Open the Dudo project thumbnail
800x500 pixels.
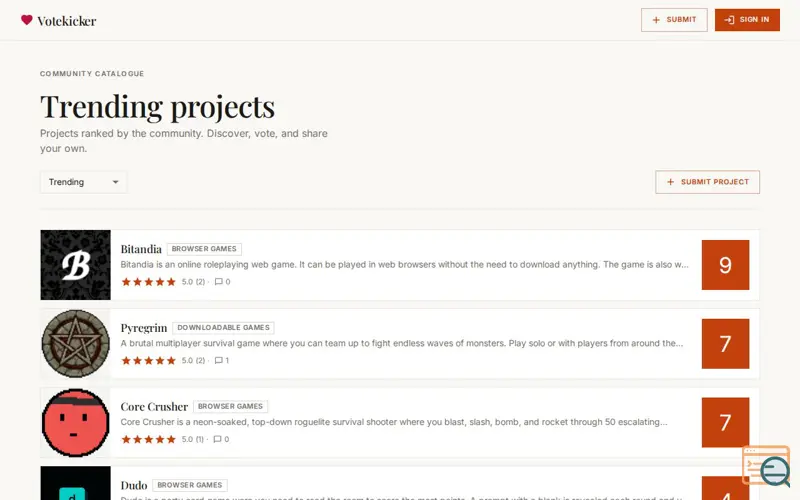click(76, 483)
